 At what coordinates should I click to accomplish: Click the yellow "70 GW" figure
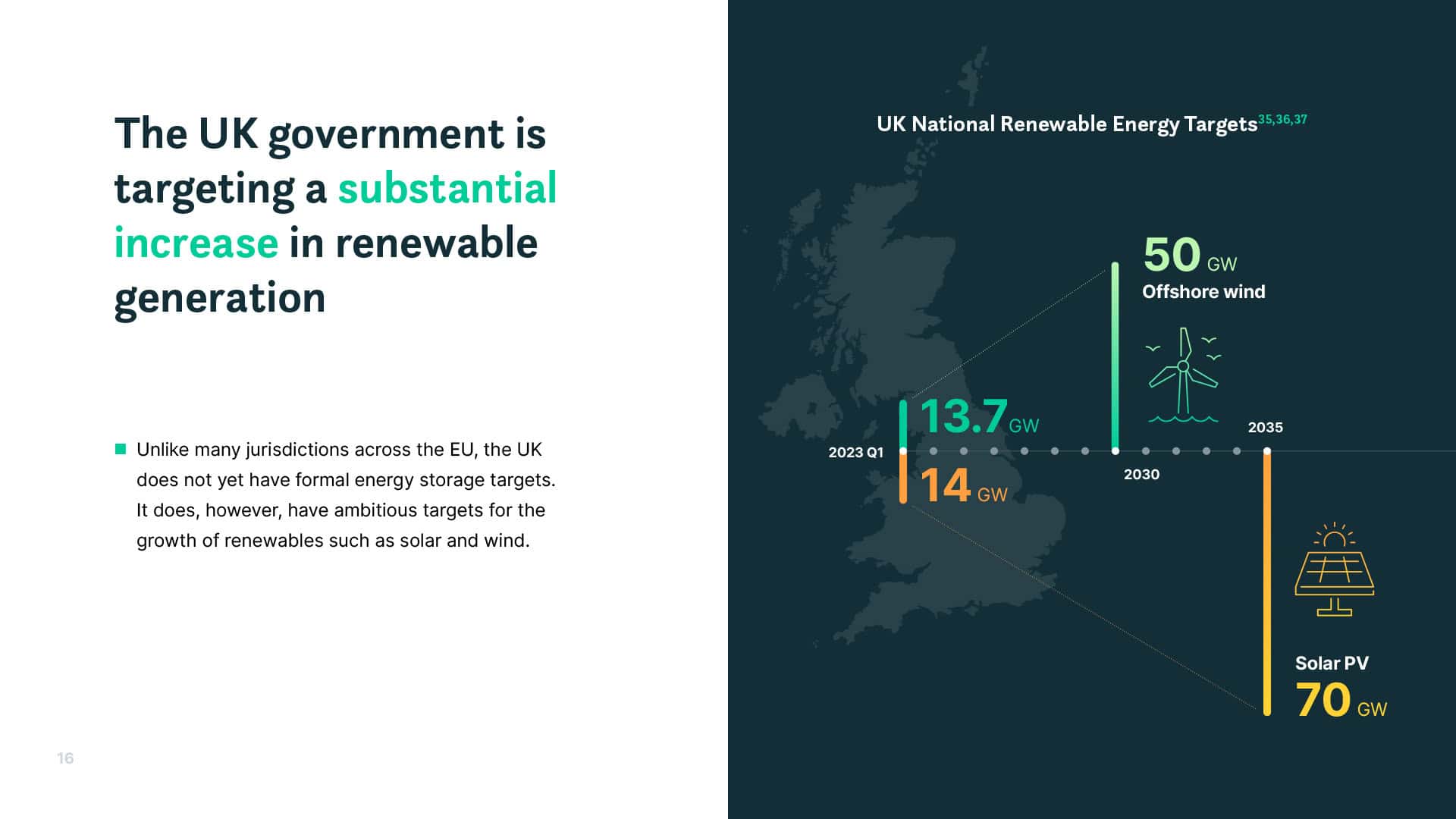click(1341, 700)
